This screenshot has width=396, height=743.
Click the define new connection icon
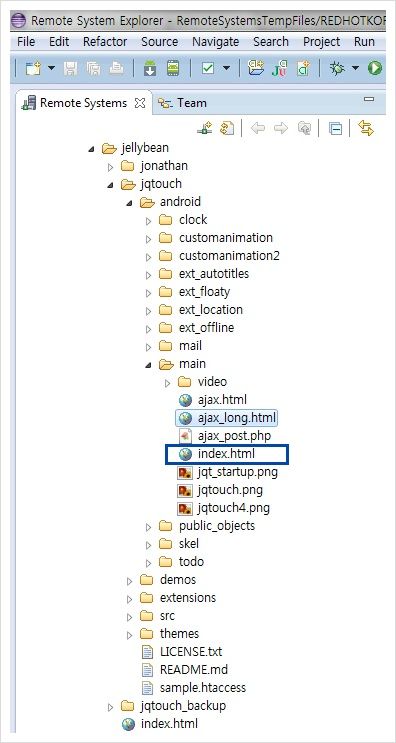click(x=205, y=128)
